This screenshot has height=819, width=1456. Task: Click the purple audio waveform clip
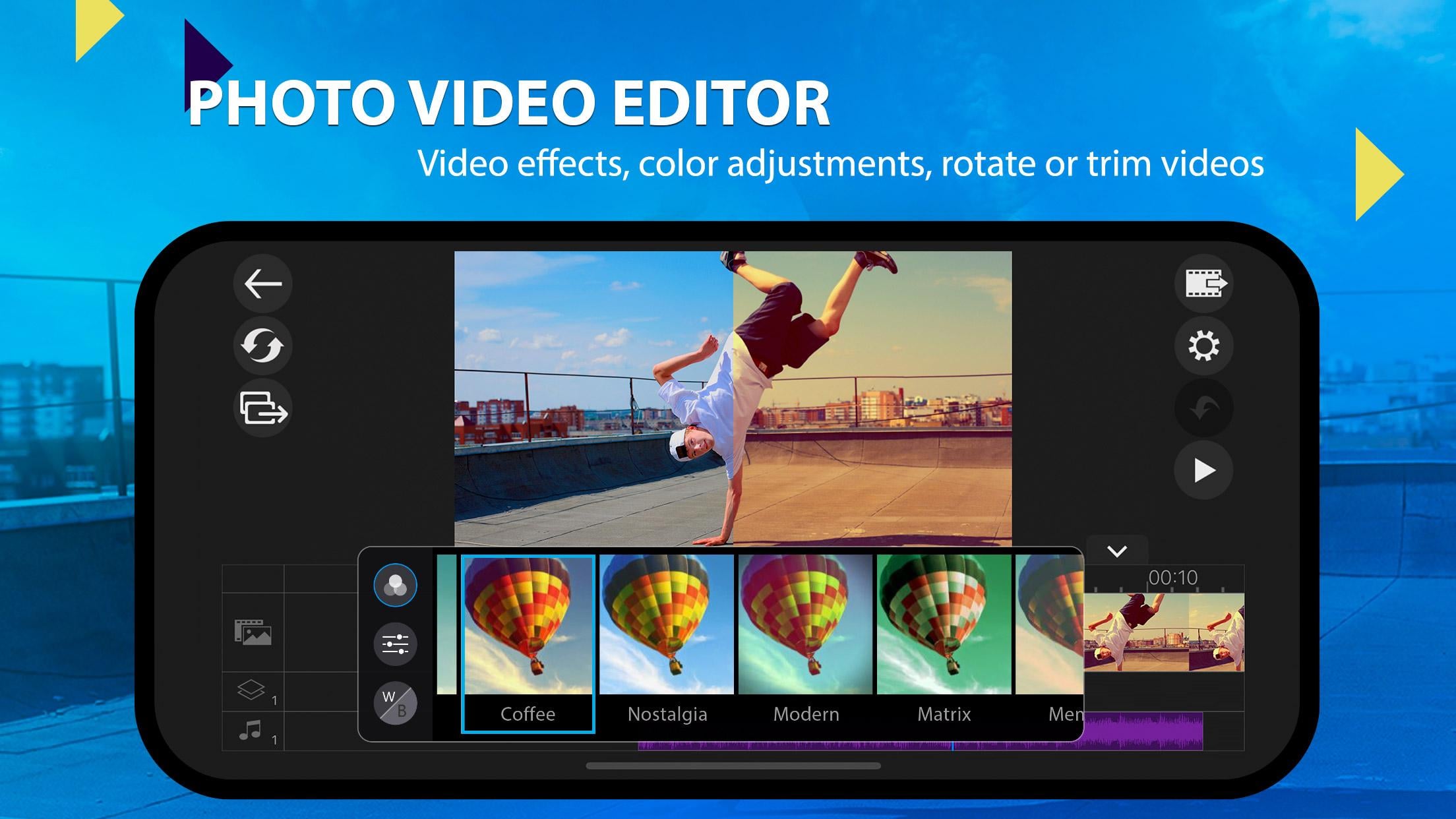[1143, 731]
